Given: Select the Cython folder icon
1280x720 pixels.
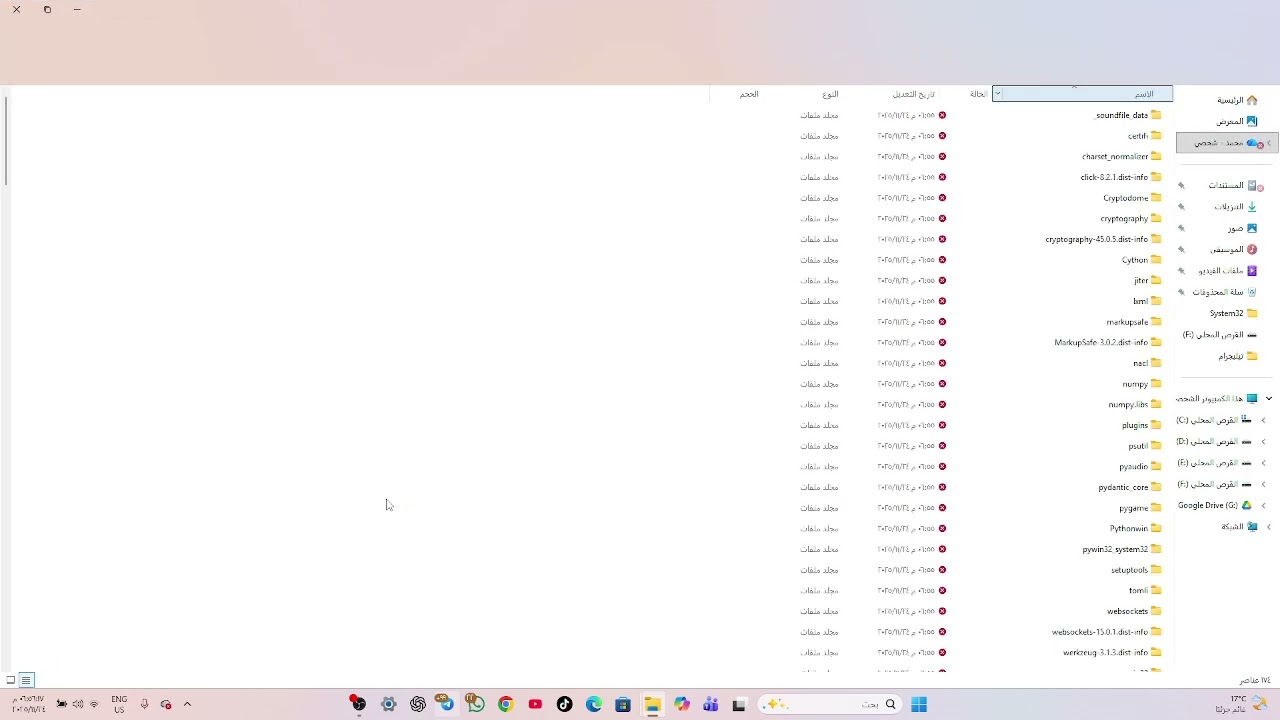Looking at the screenshot, I should click(1156, 260).
